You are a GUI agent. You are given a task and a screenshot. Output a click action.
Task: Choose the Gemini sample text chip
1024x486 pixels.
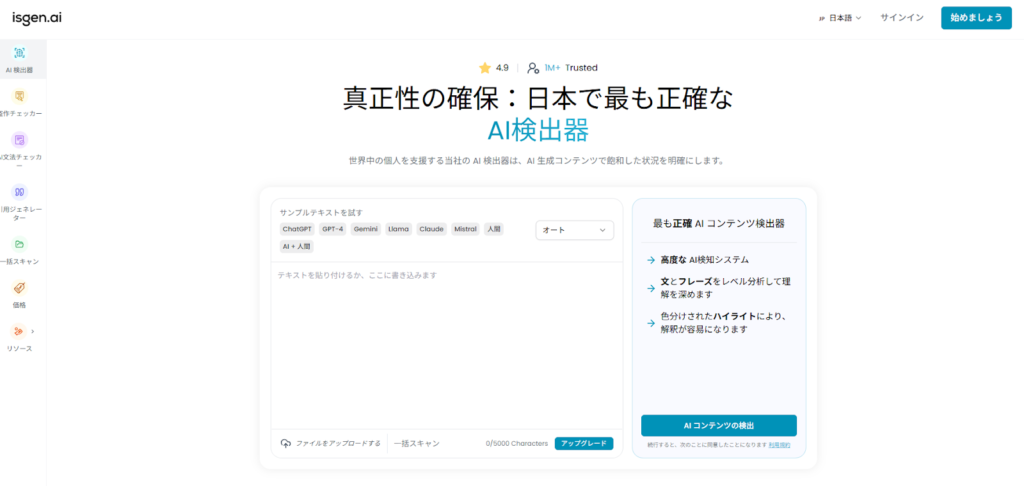coord(365,229)
